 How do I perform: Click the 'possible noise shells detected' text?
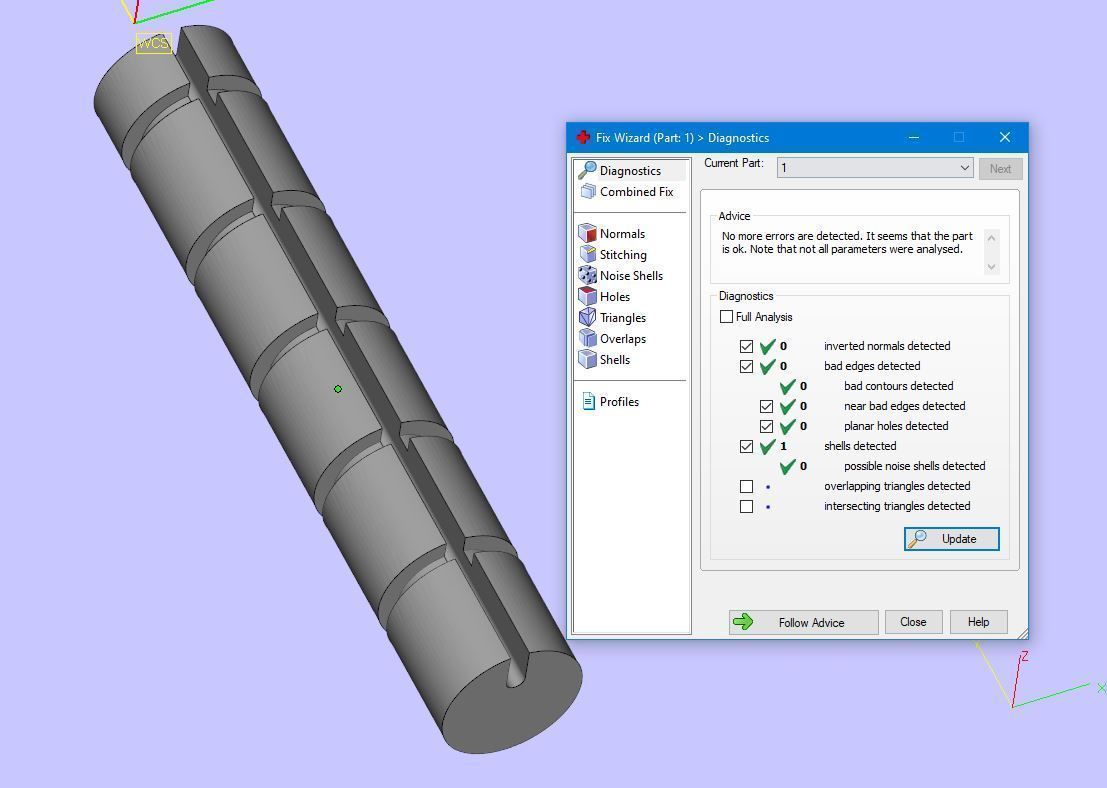click(x=914, y=466)
